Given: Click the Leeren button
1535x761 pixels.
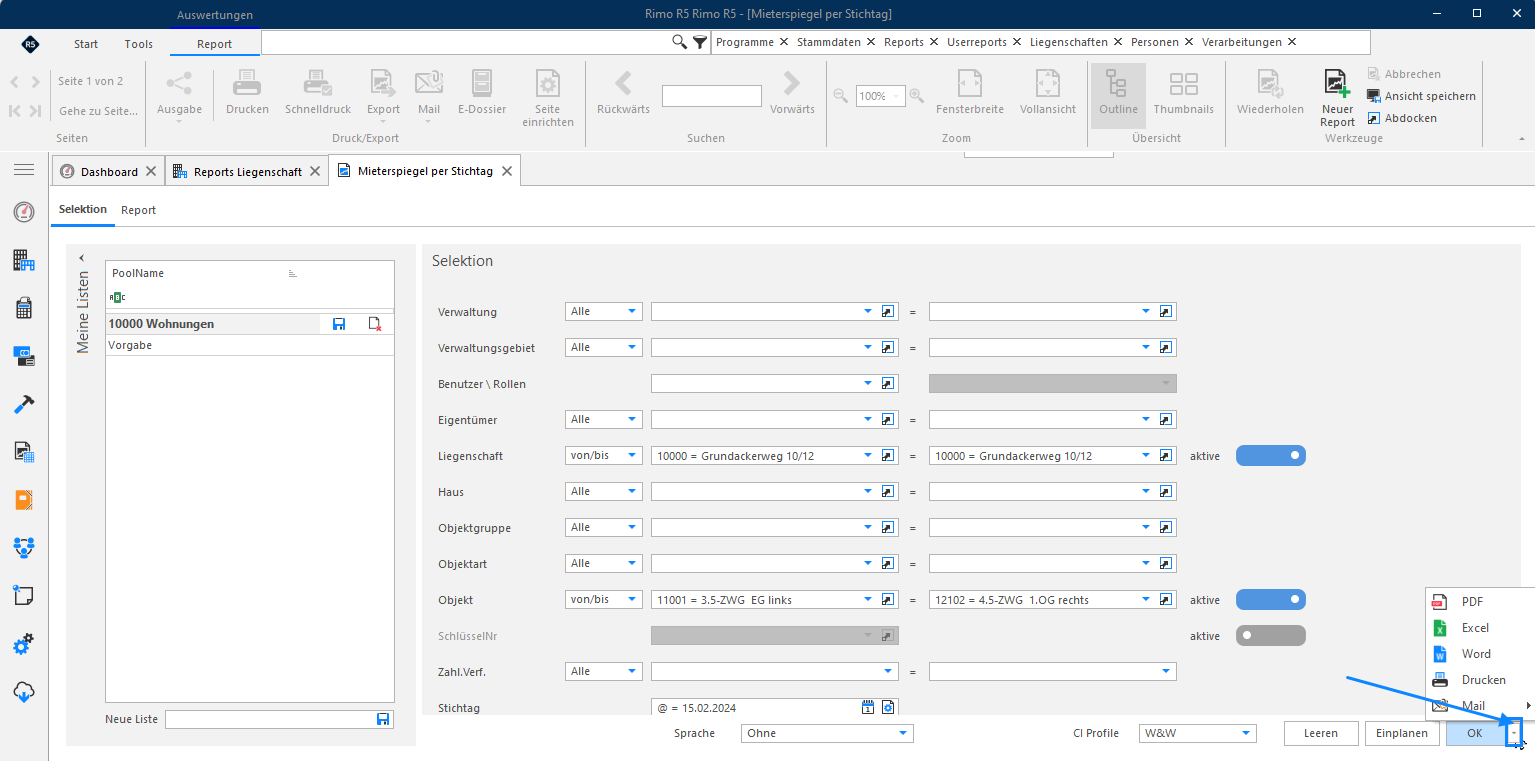Looking at the screenshot, I should pyautogui.click(x=1321, y=733).
